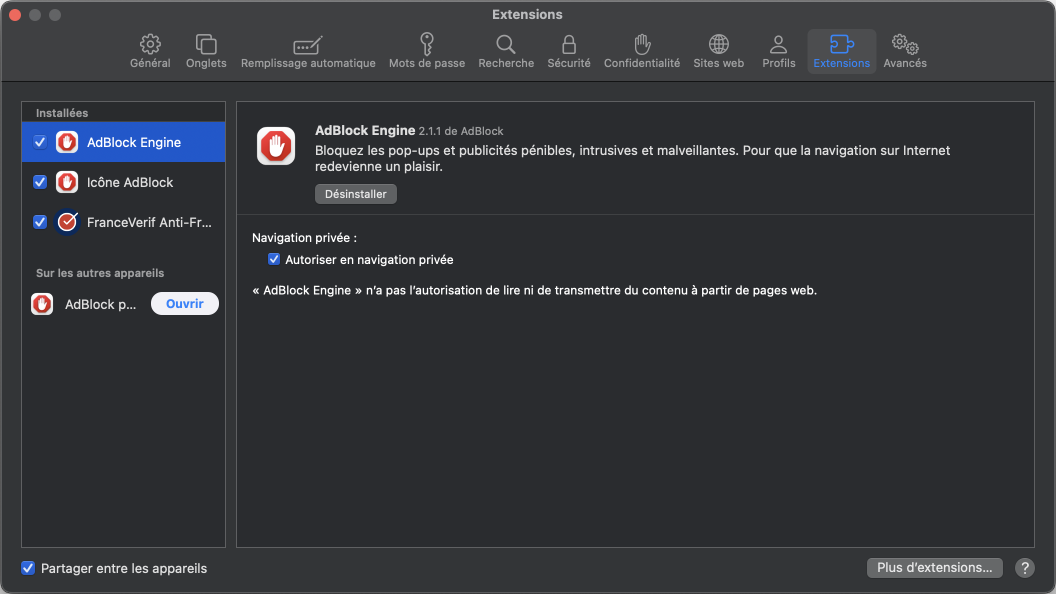Select FranceVerif Anti-Fr... row text

(149, 222)
